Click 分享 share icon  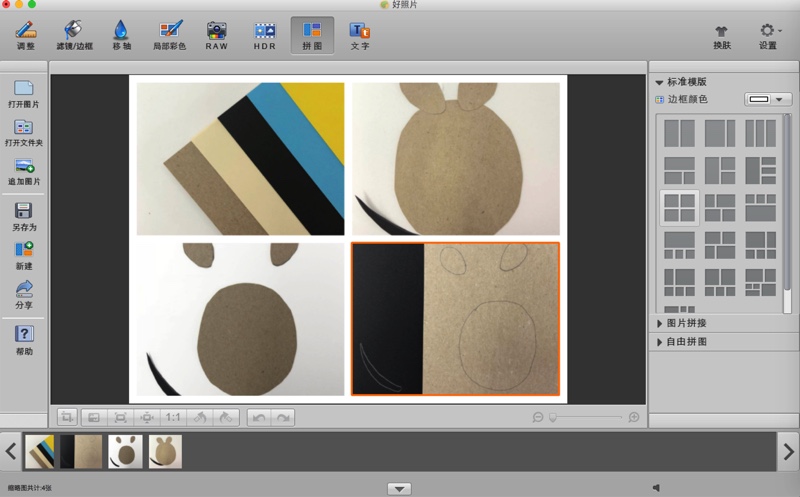pyautogui.click(x=23, y=295)
